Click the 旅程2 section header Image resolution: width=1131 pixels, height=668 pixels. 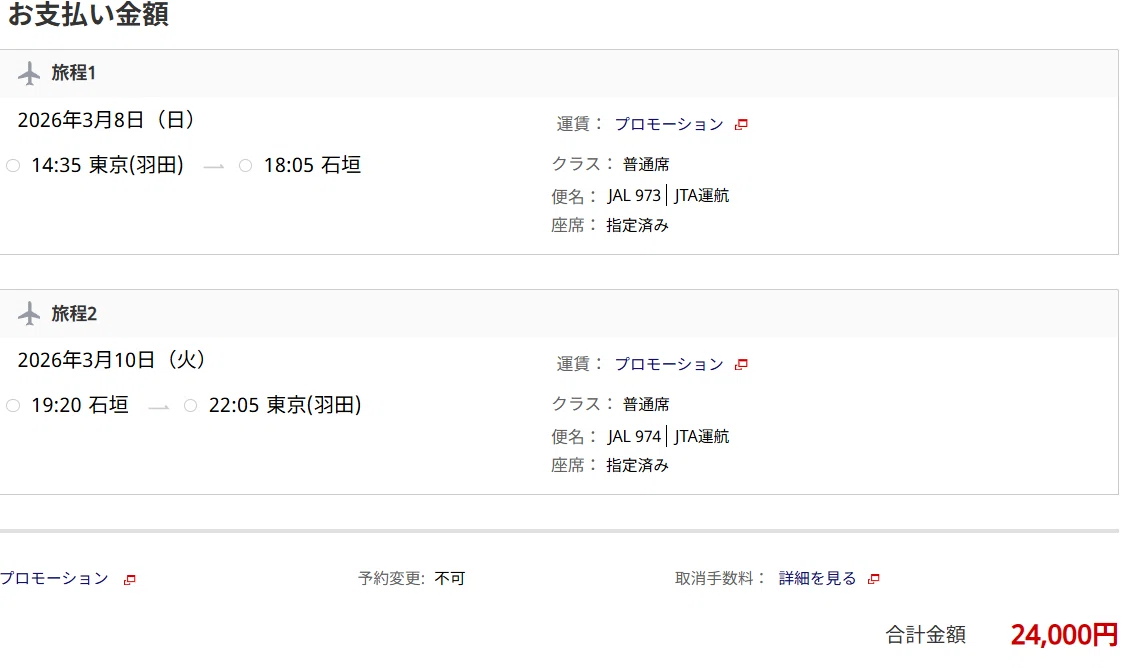559,314
